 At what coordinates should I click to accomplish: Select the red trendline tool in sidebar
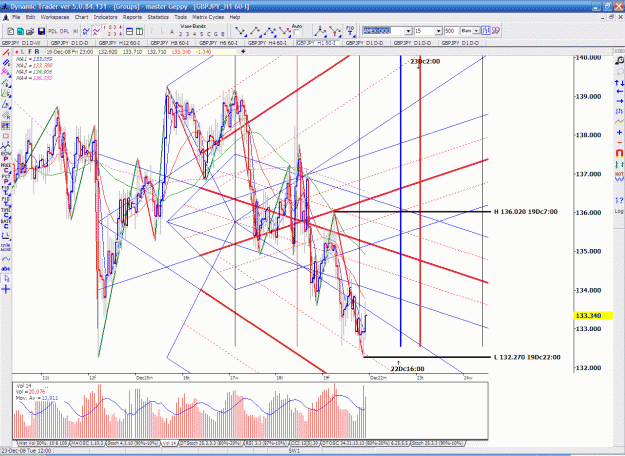[6, 52]
